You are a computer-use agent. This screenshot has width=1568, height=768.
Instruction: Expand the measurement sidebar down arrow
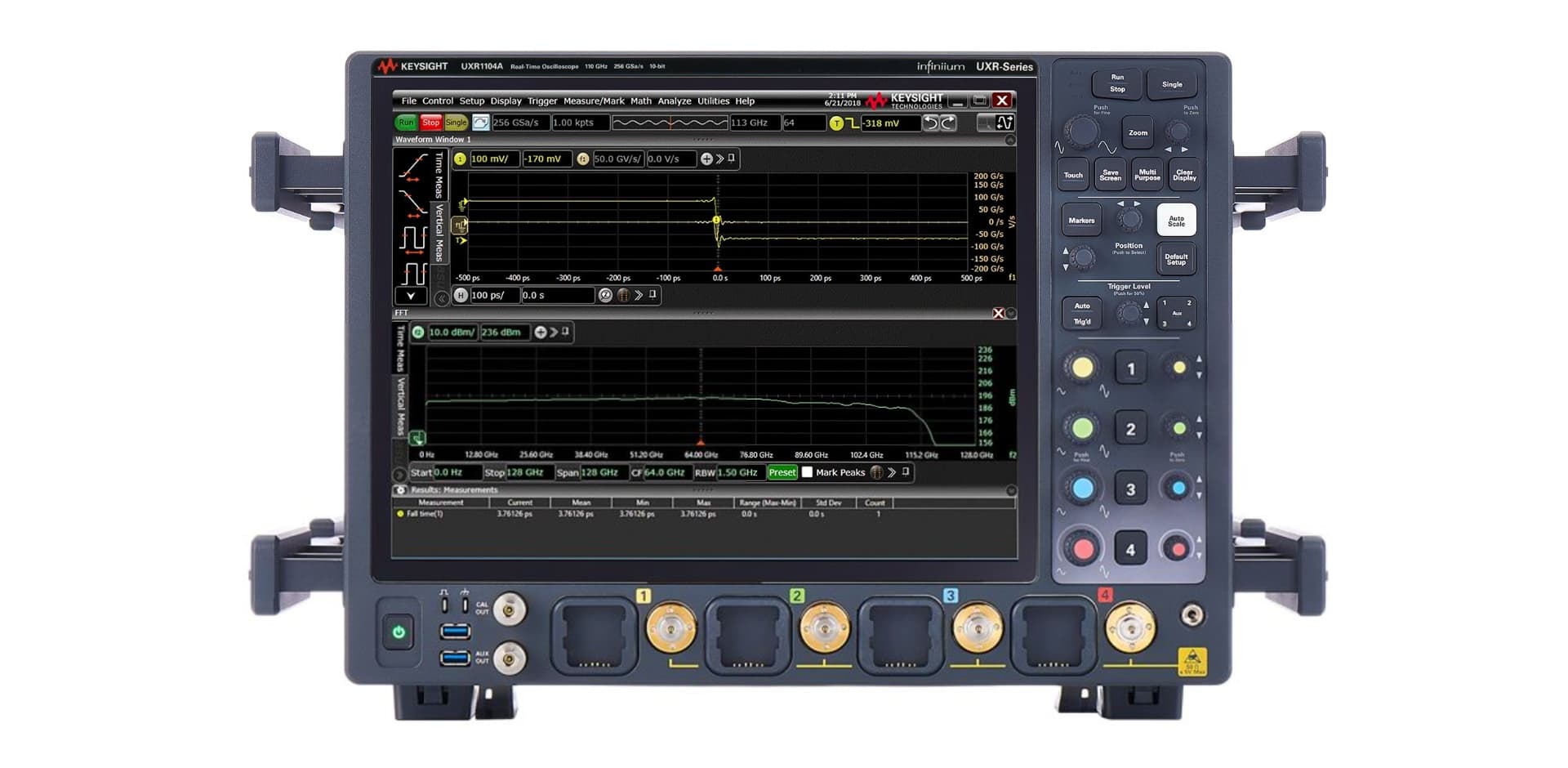[409, 295]
